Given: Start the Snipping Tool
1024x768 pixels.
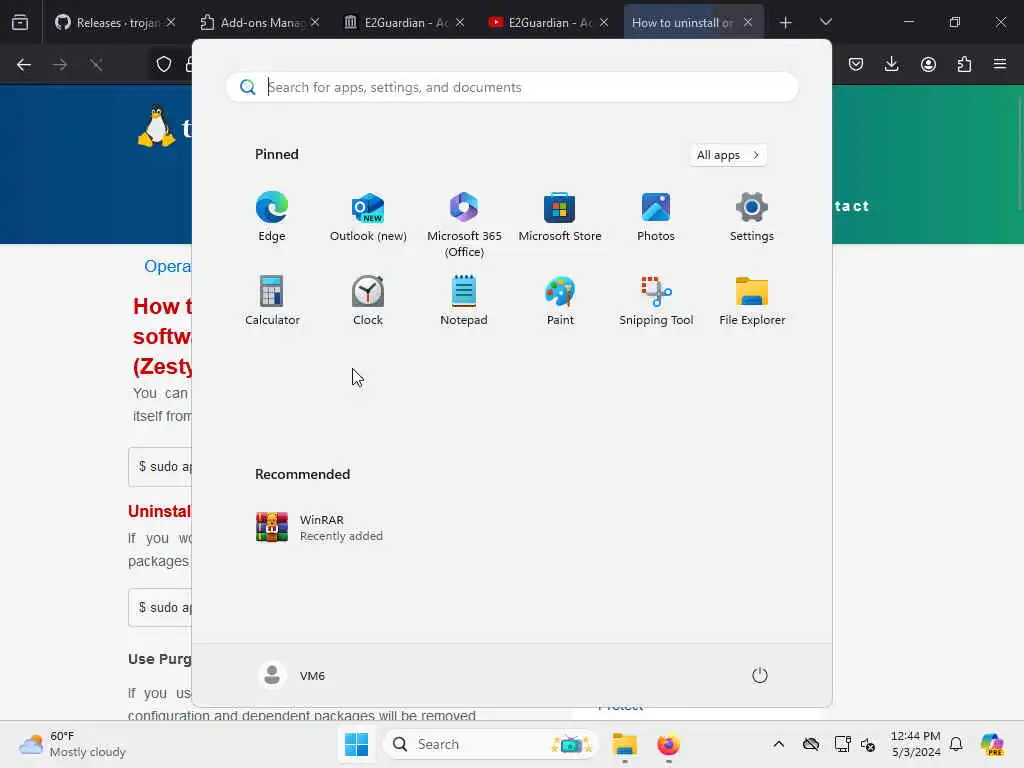Looking at the screenshot, I should coord(656,300).
